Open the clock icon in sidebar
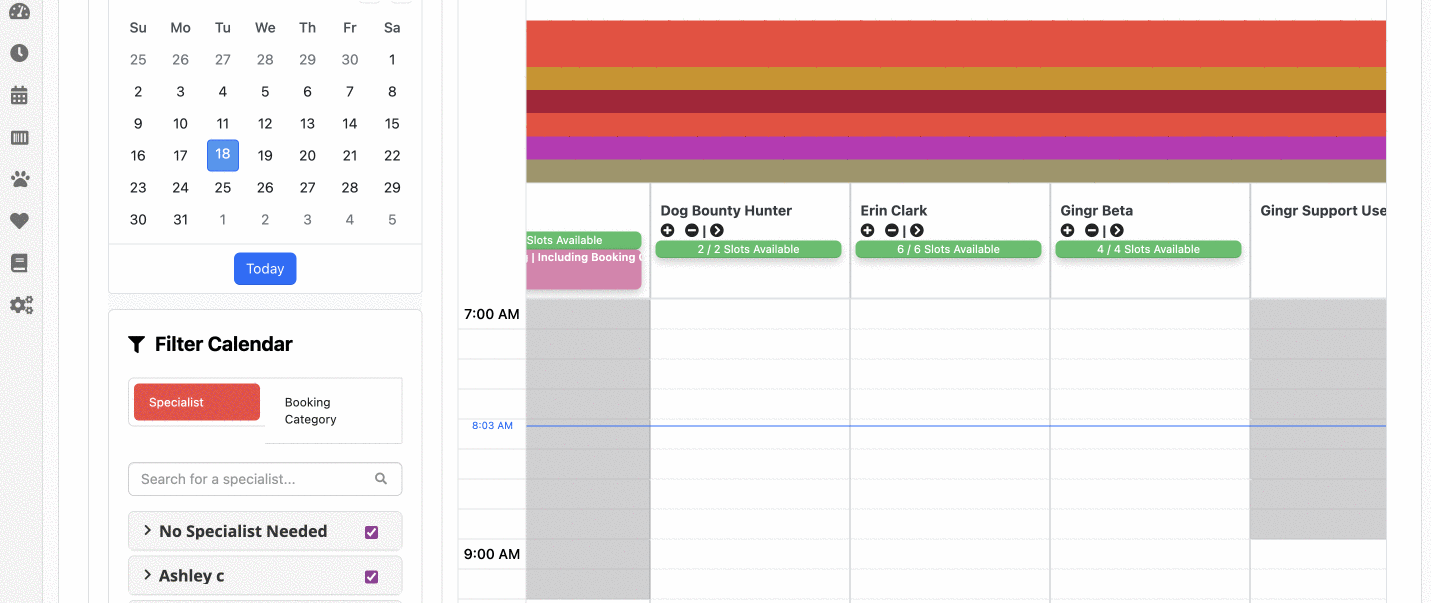This screenshot has height=603, width=1431. (19, 53)
